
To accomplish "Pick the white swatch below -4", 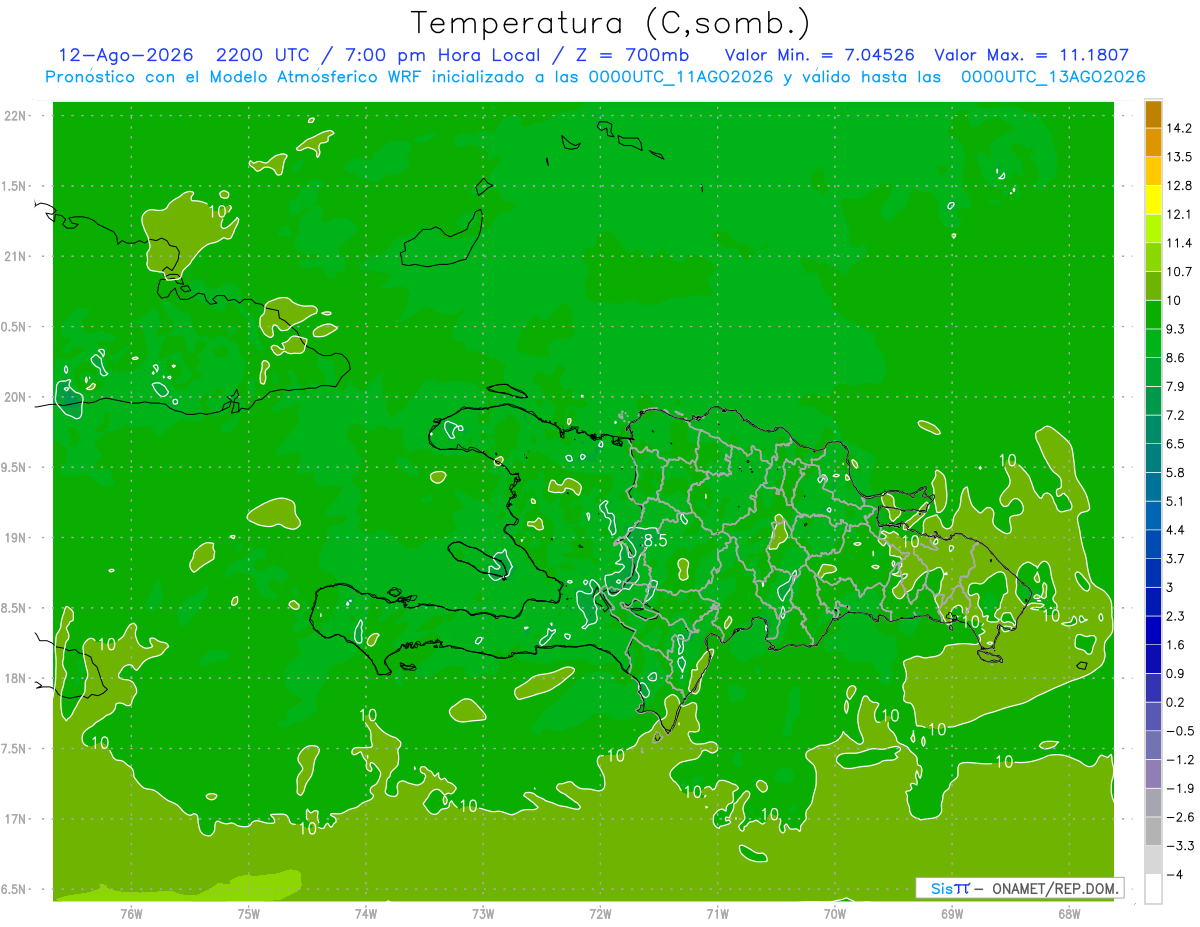I will [1153, 889].
